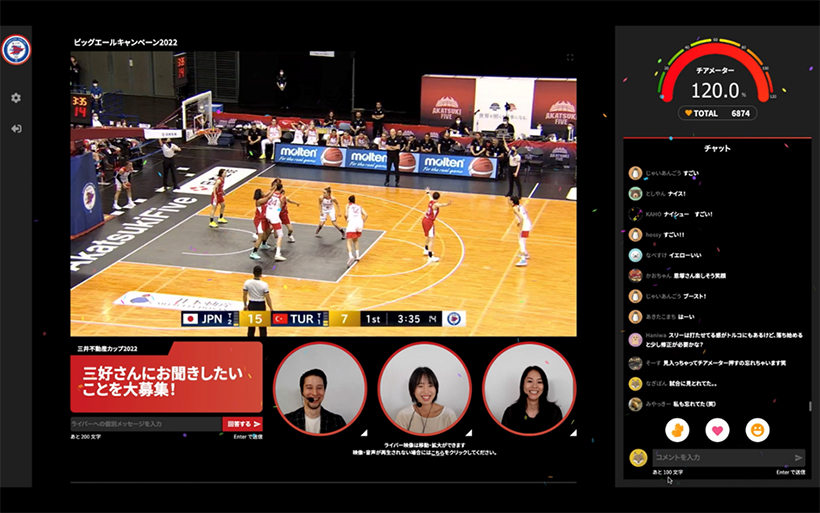The height and width of the screenshot is (513, 820).
Task: Click the cheer meter gauge
Action: pyautogui.click(x=717, y=70)
